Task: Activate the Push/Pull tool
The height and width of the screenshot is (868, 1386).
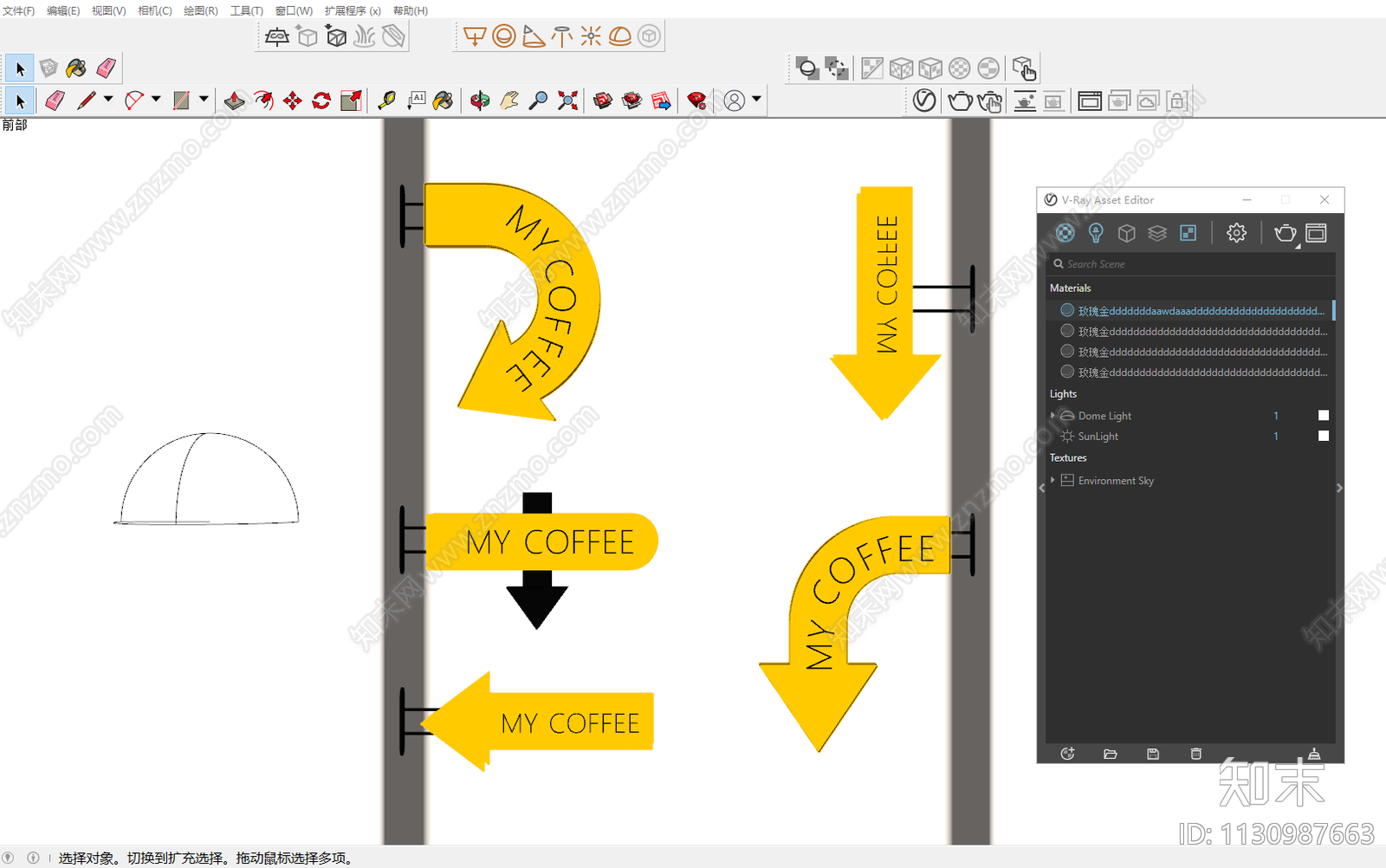Action: [x=234, y=100]
